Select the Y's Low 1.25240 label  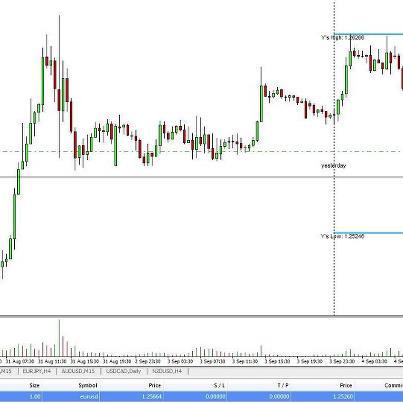click(342, 236)
